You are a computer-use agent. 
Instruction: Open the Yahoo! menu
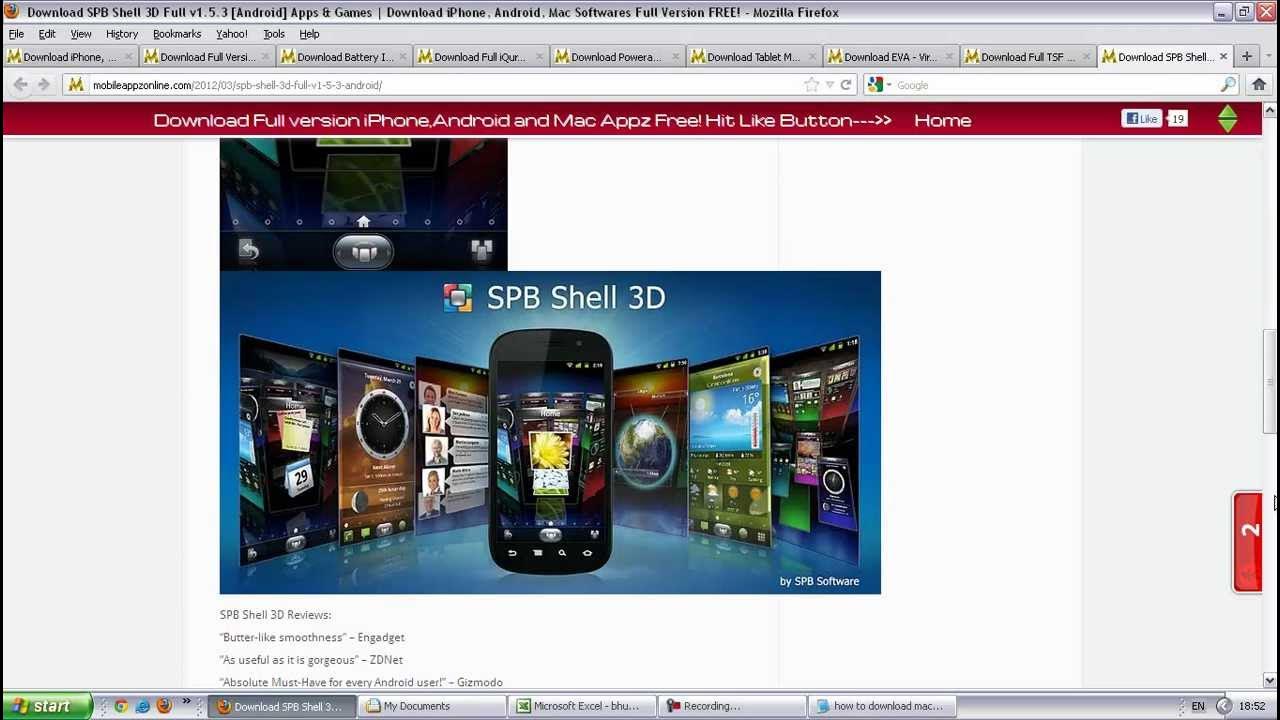(x=231, y=34)
